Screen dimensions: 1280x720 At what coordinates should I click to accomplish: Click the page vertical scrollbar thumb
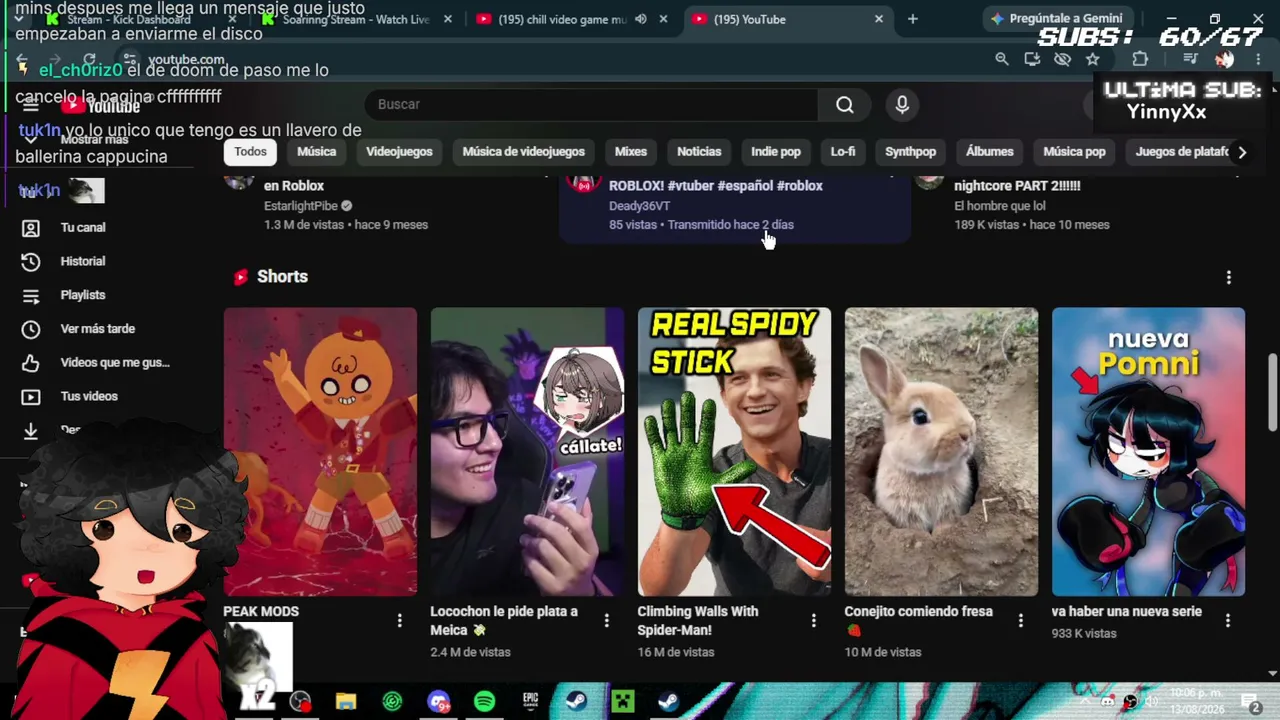[1273, 392]
